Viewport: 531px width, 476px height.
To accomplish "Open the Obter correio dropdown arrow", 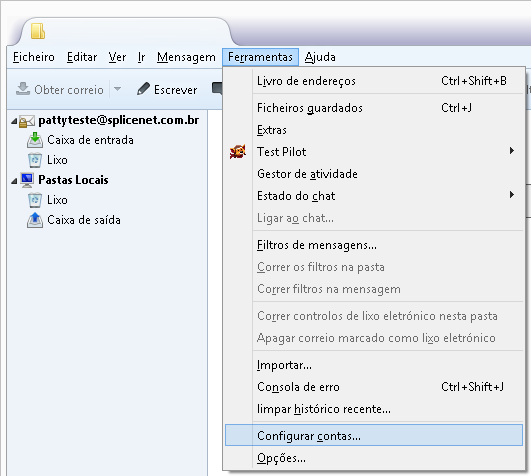I will (x=118, y=89).
